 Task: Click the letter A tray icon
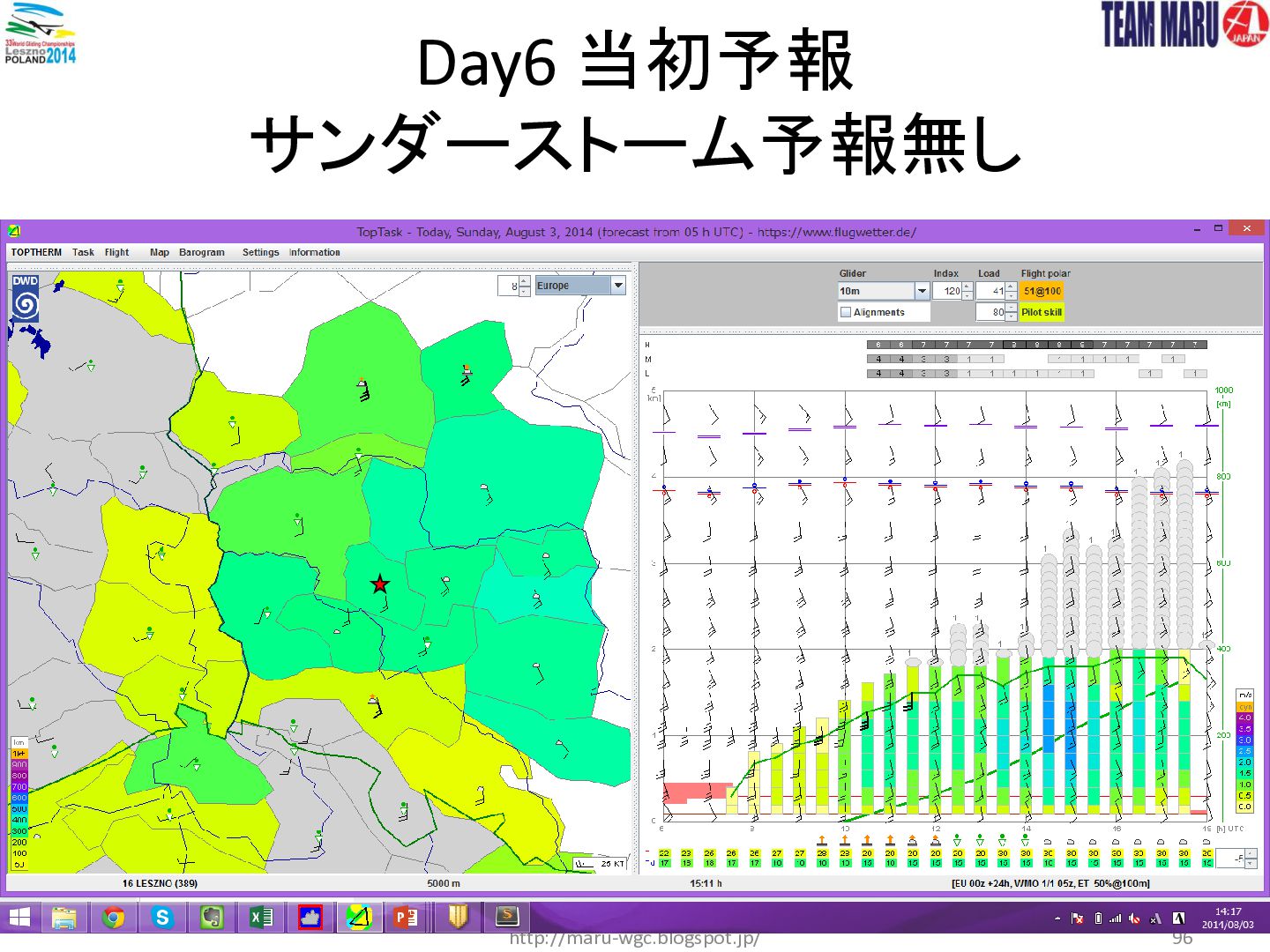click(1178, 919)
